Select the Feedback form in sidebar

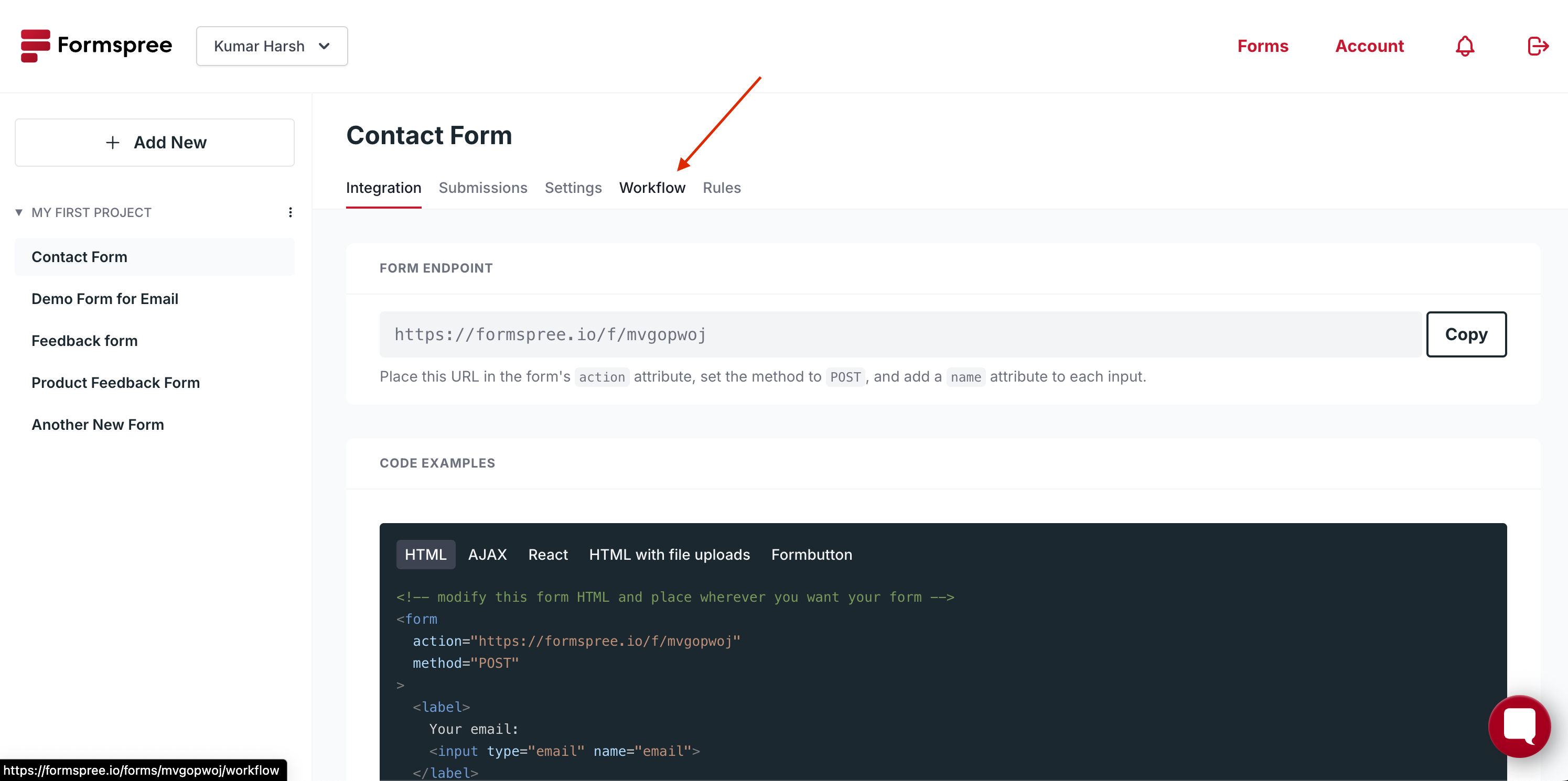tap(84, 341)
